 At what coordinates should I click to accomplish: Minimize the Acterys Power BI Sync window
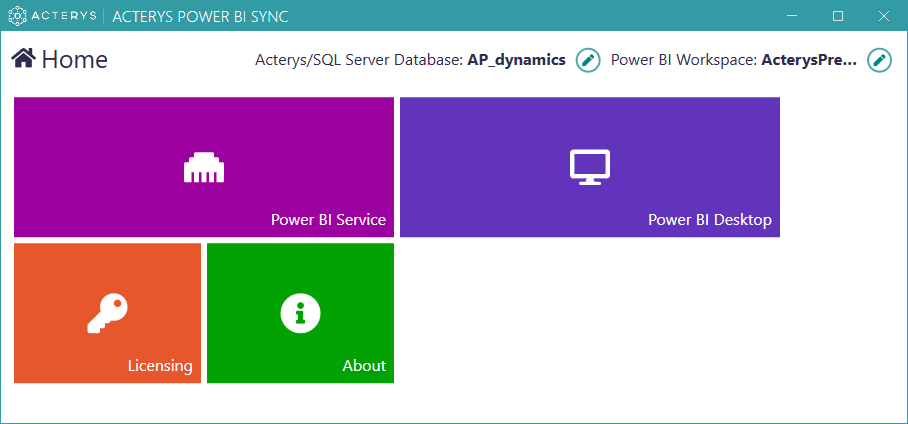(792, 16)
